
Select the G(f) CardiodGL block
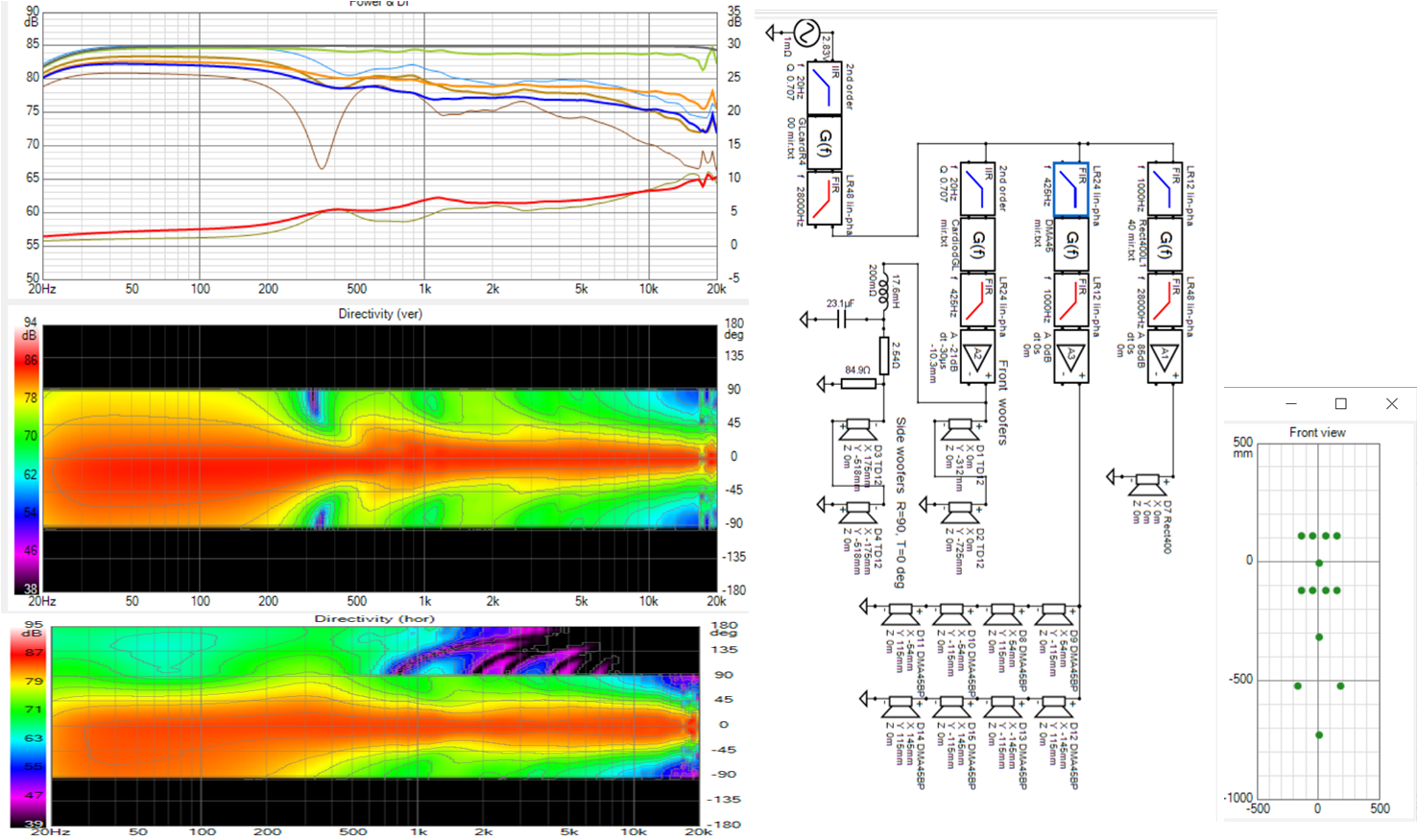point(976,245)
